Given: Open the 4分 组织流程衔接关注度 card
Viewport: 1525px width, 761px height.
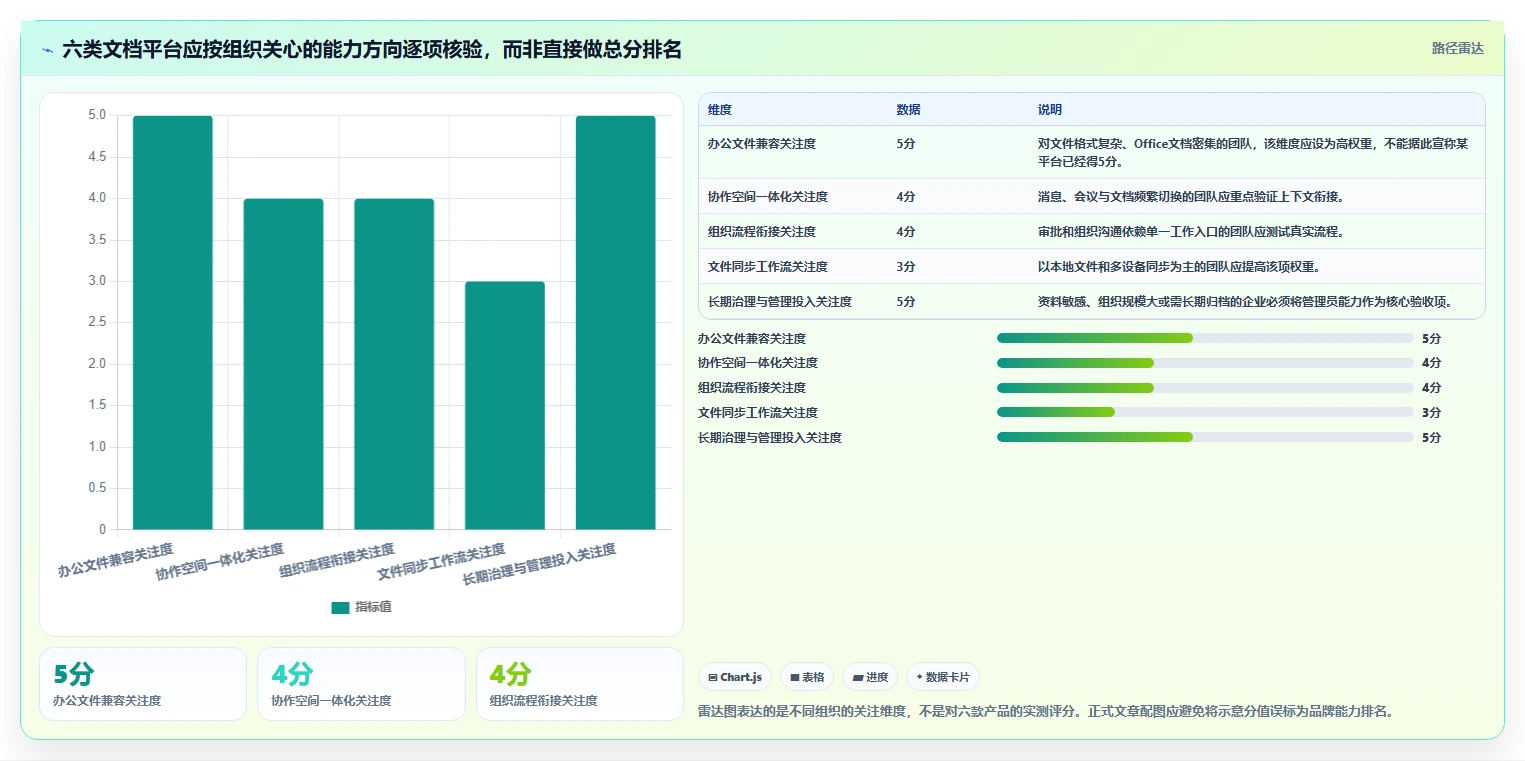Looking at the screenshot, I should click(x=580, y=684).
